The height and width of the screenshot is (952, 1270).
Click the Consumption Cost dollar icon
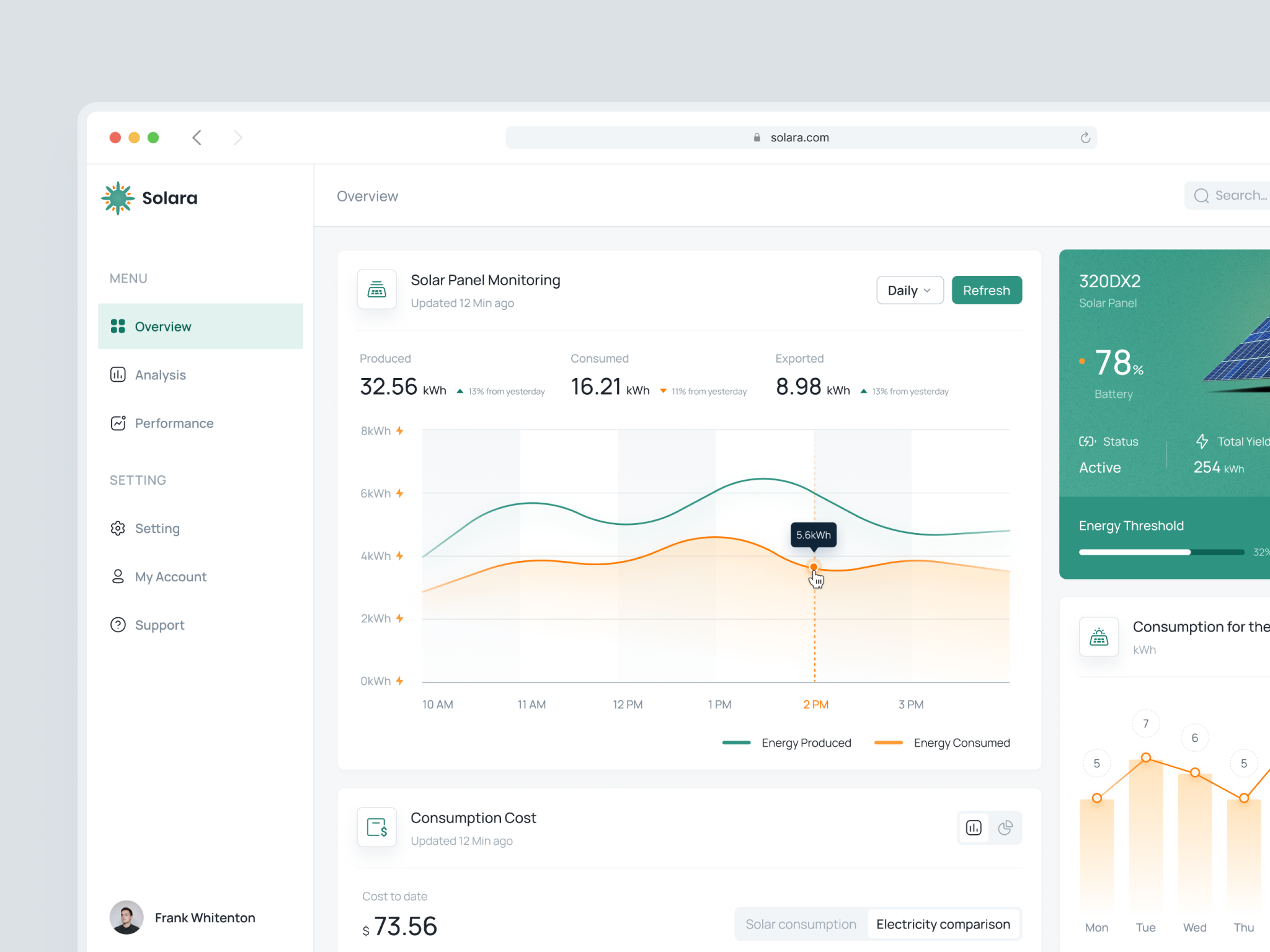point(376,827)
